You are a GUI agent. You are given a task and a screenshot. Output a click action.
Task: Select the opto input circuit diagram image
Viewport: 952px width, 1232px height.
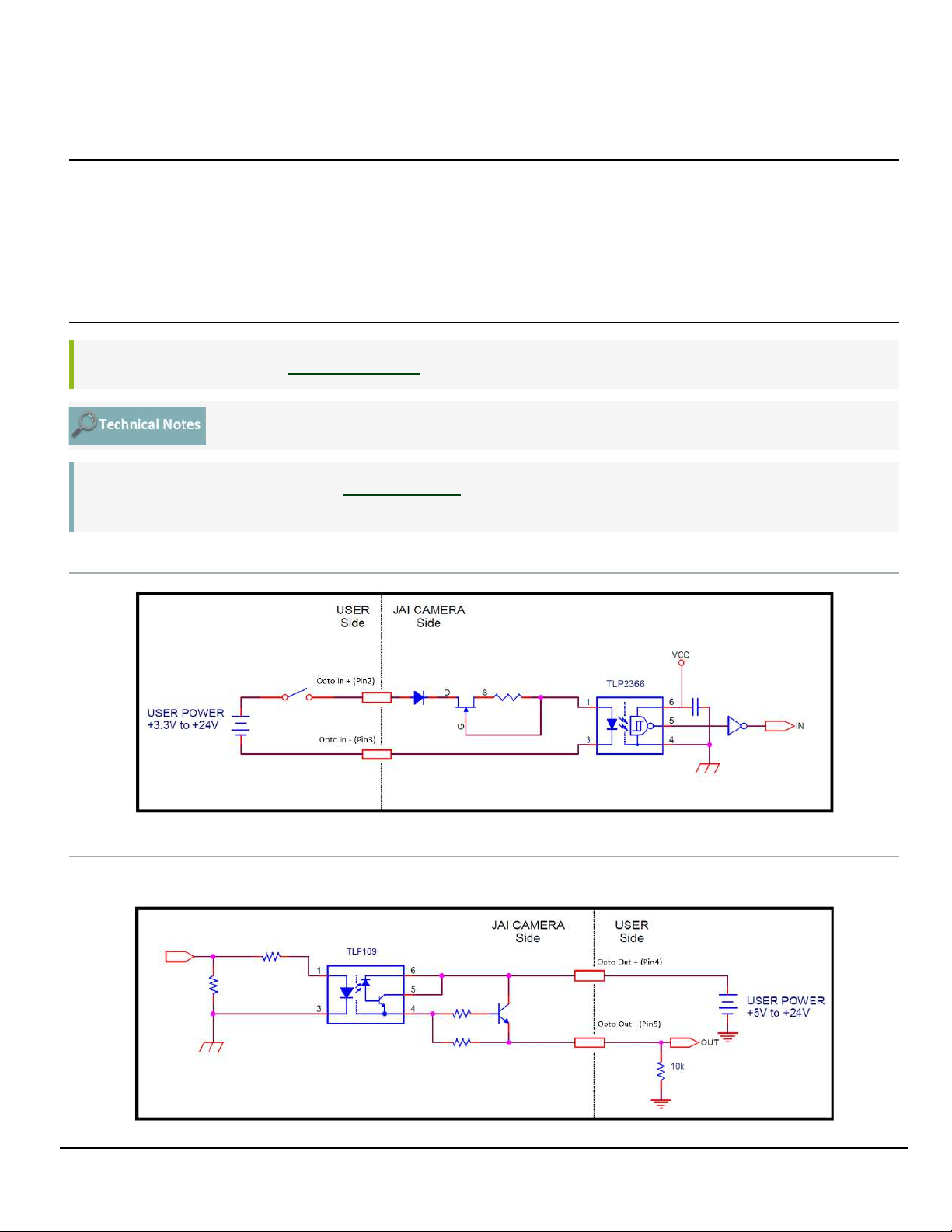coord(485,702)
